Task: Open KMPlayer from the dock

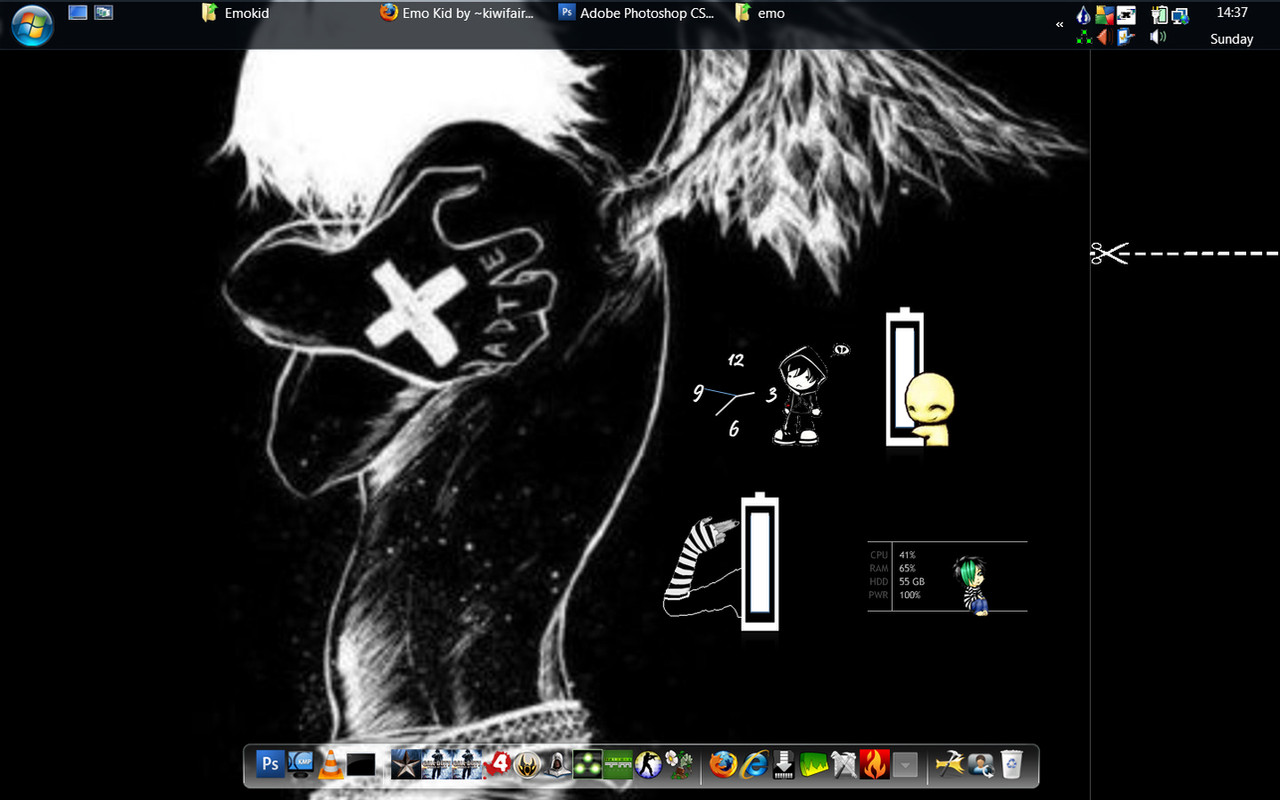Action: pyautogui.click(x=302, y=765)
